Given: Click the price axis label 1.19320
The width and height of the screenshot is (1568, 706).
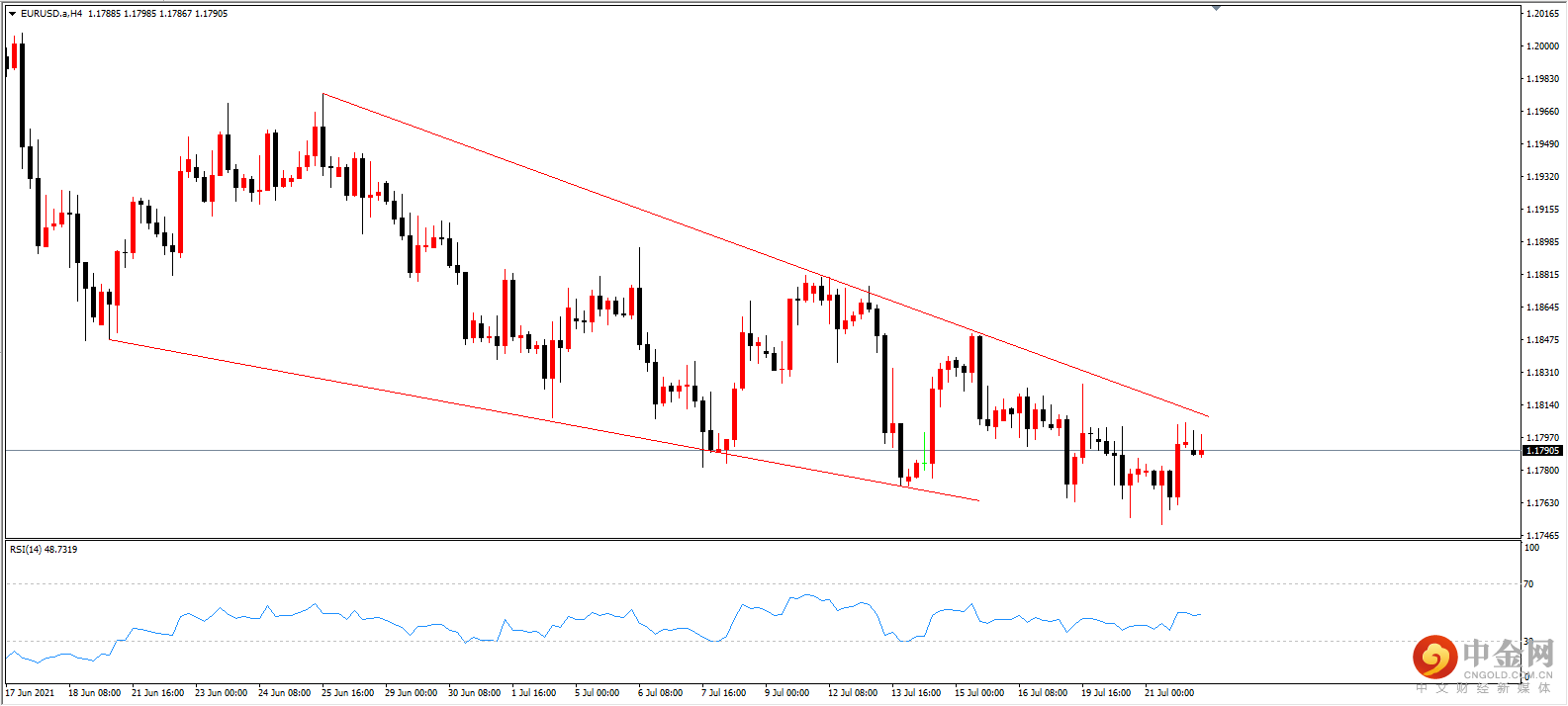Looking at the screenshot, I should pos(1543,177).
